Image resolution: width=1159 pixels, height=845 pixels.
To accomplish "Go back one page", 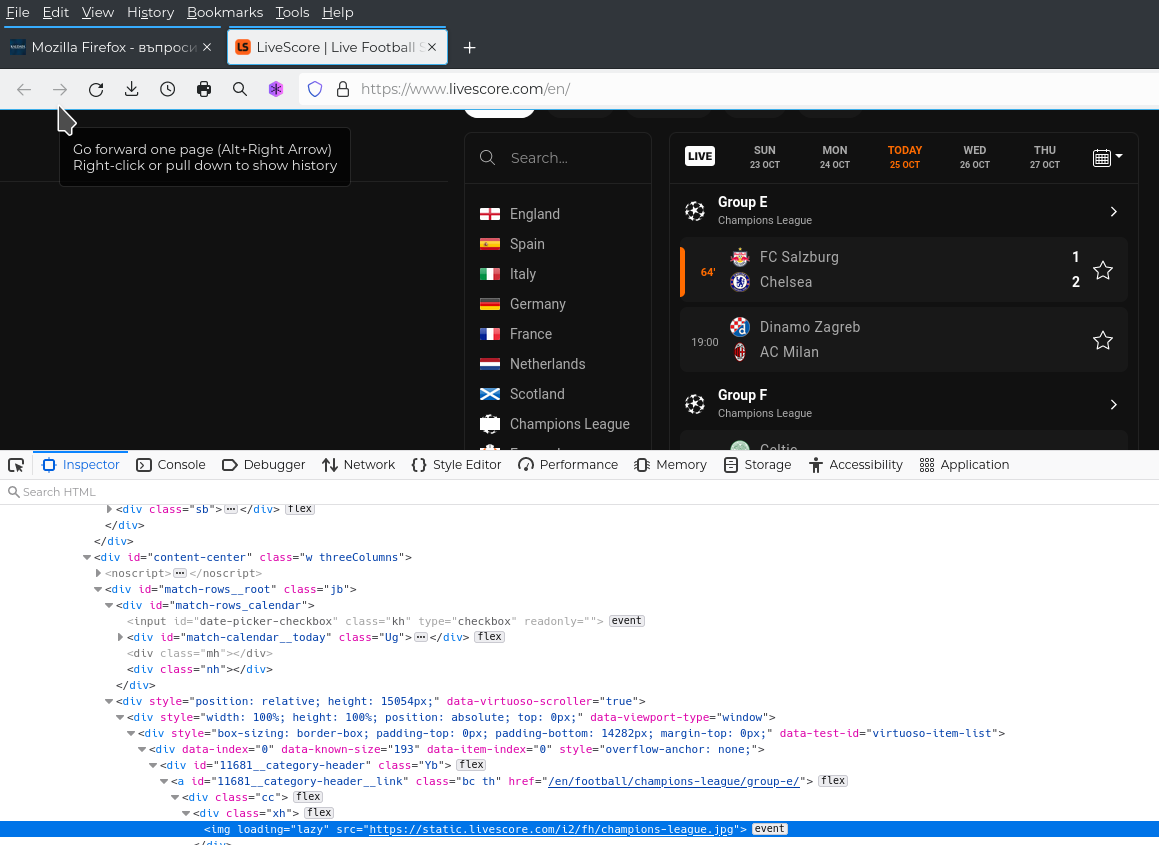I will click(24, 89).
